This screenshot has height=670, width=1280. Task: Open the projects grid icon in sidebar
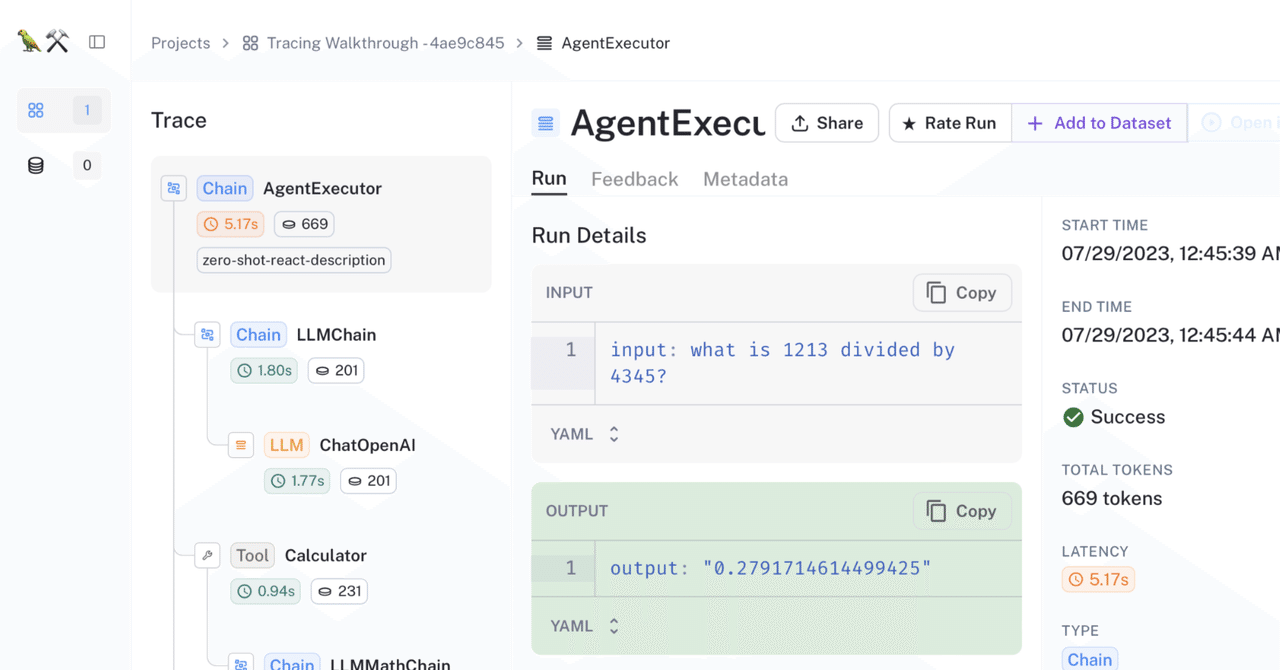(x=36, y=110)
